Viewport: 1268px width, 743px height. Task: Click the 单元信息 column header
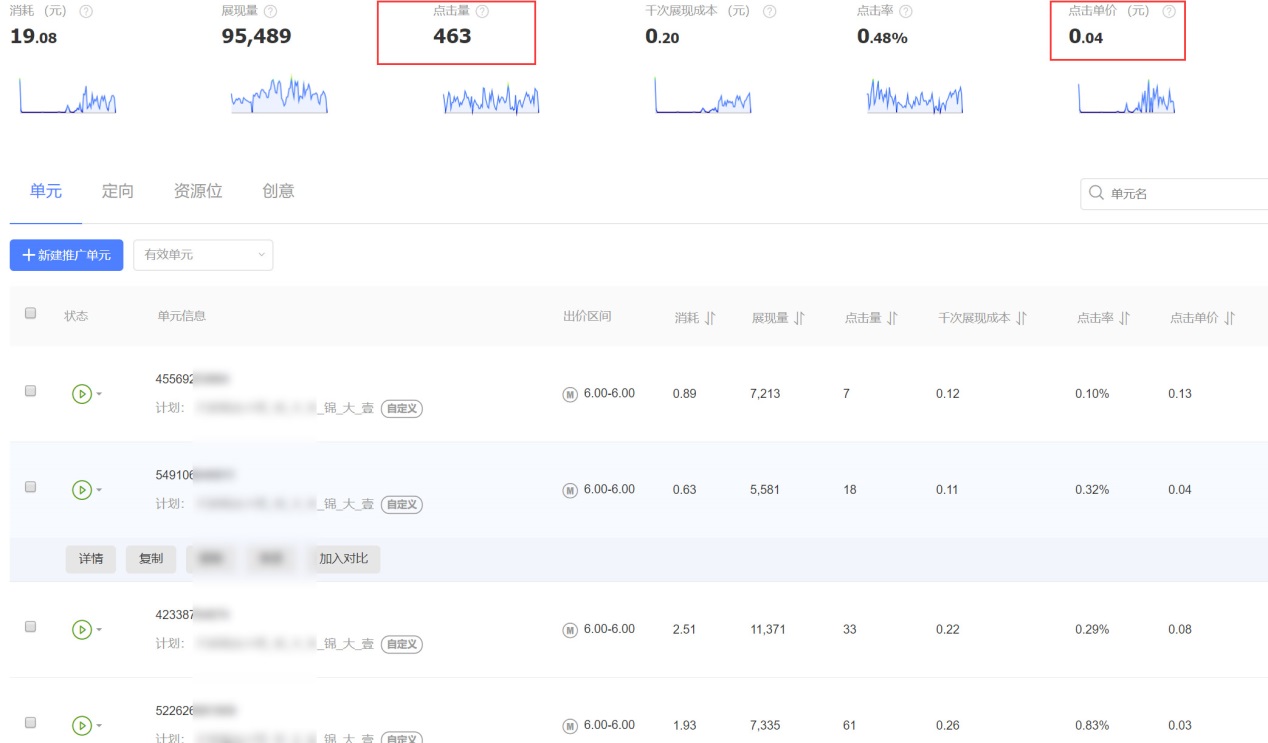coord(182,316)
